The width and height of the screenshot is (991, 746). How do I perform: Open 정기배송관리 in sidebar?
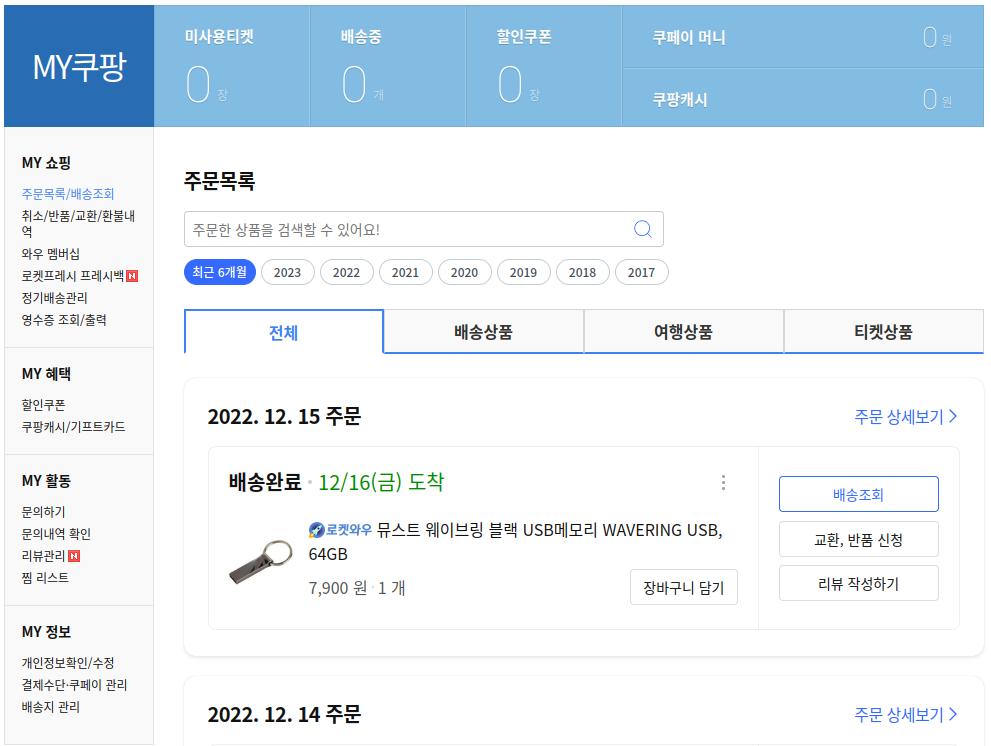[x=54, y=298]
